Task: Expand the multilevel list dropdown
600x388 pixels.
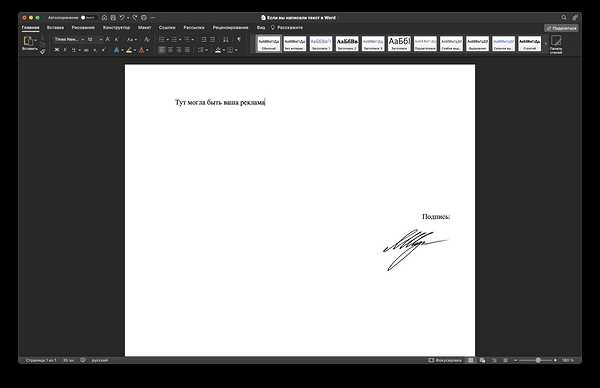Action: click(x=192, y=39)
